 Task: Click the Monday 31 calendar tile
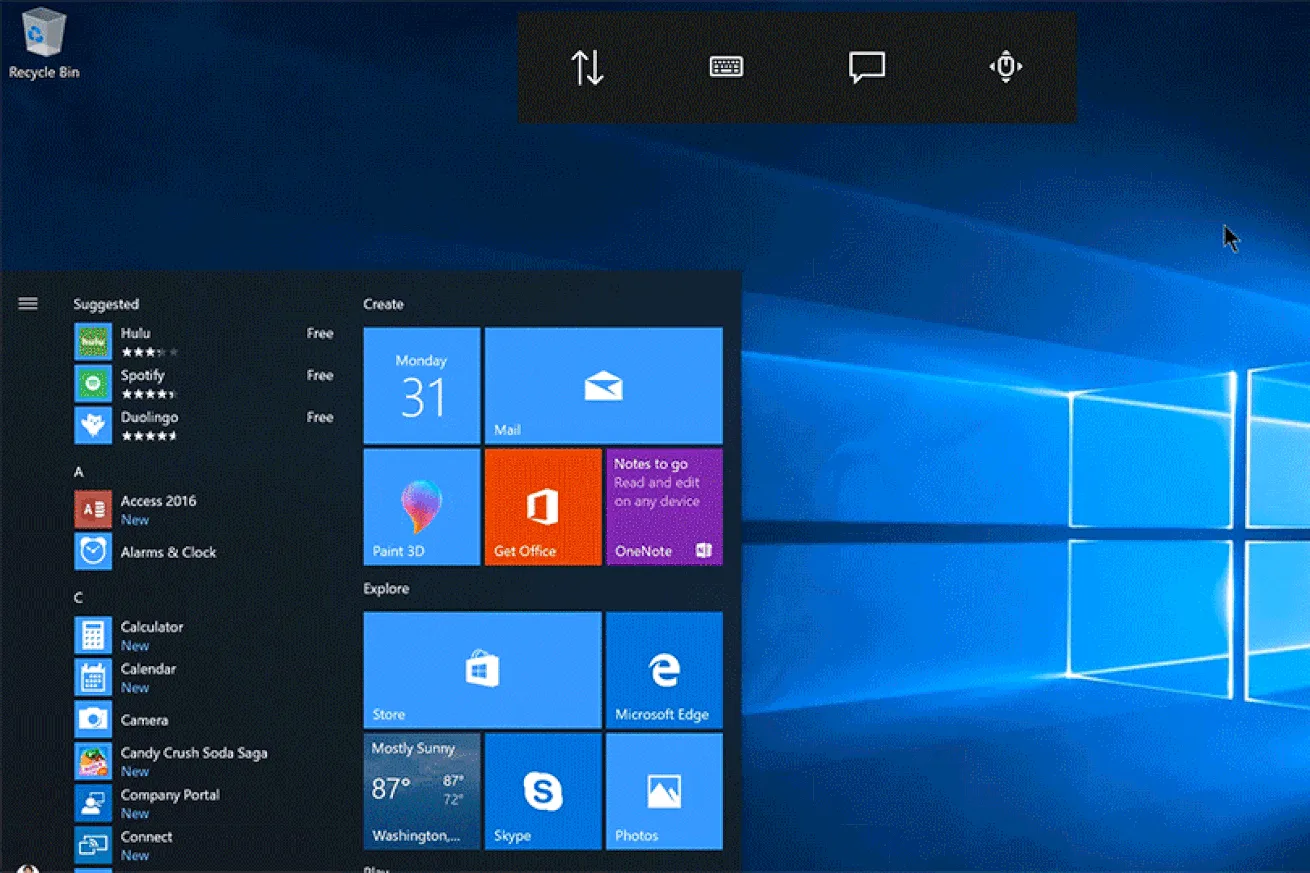pos(421,386)
